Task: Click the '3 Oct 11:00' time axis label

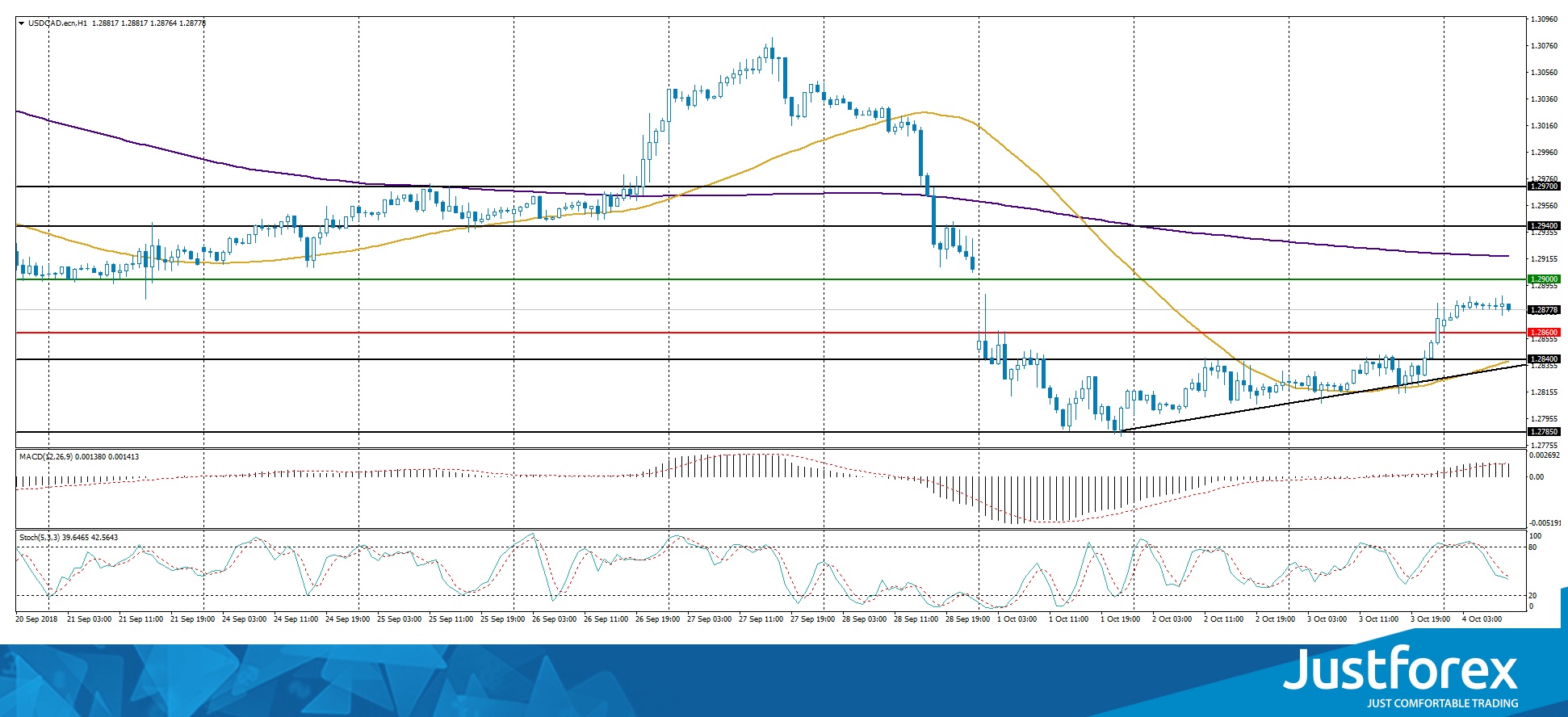Action: [x=1378, y=619]
